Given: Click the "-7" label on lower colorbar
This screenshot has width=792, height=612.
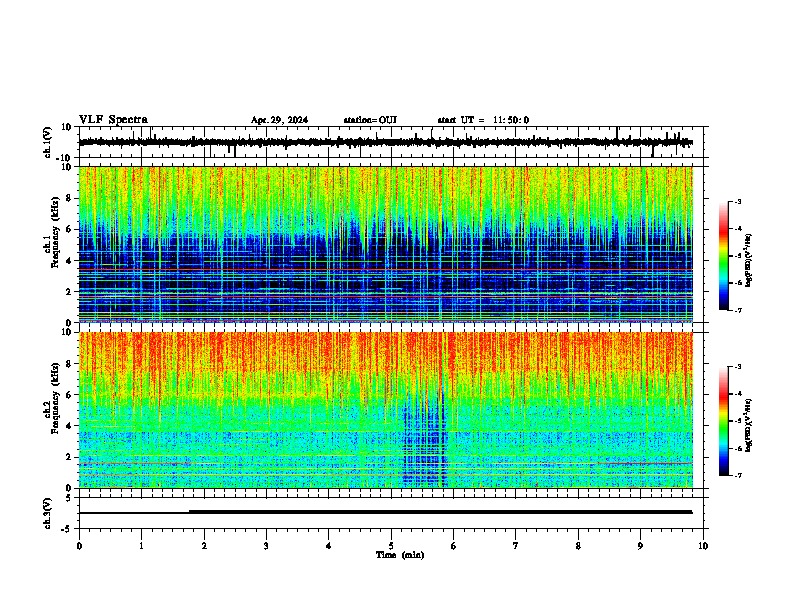Looking at the screenshot, I should click(x=737, y=476).
